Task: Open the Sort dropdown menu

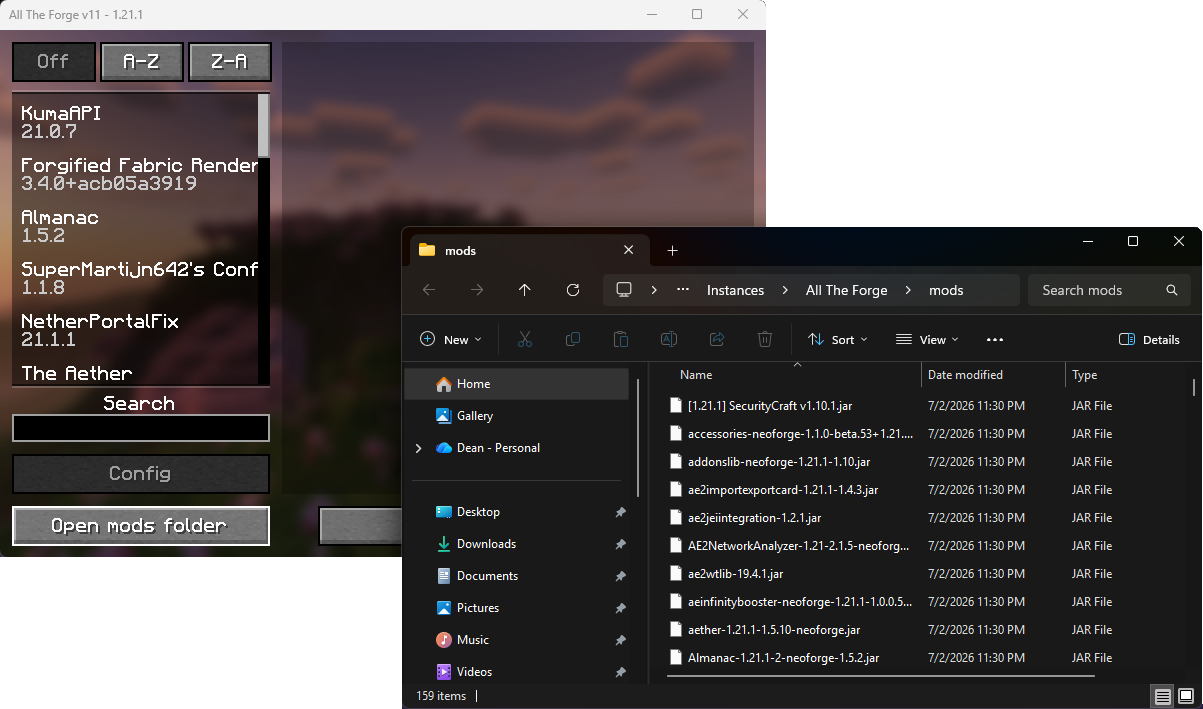Action: coord(838,339)
